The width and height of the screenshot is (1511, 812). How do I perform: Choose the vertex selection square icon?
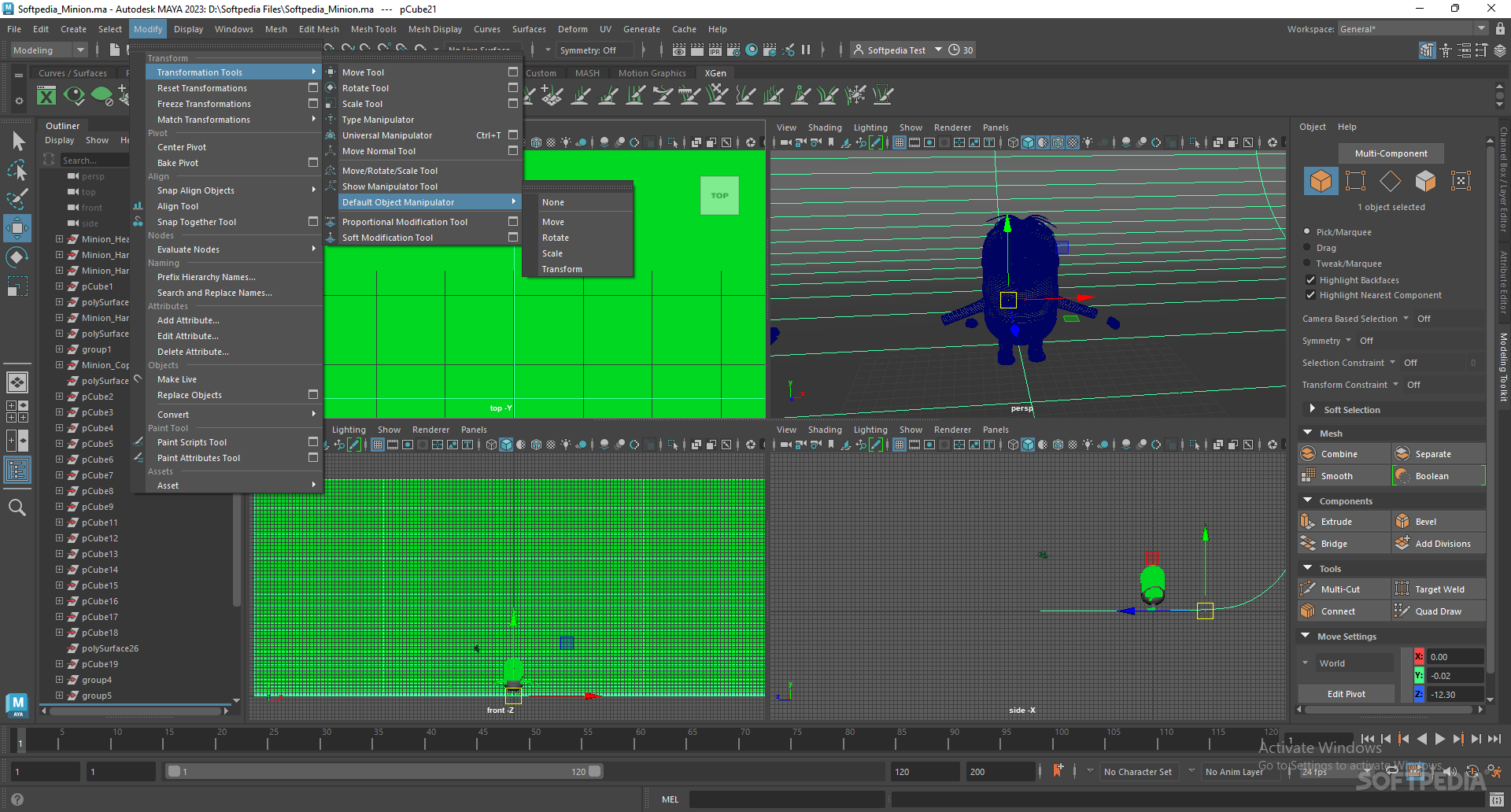point(1355,181)
